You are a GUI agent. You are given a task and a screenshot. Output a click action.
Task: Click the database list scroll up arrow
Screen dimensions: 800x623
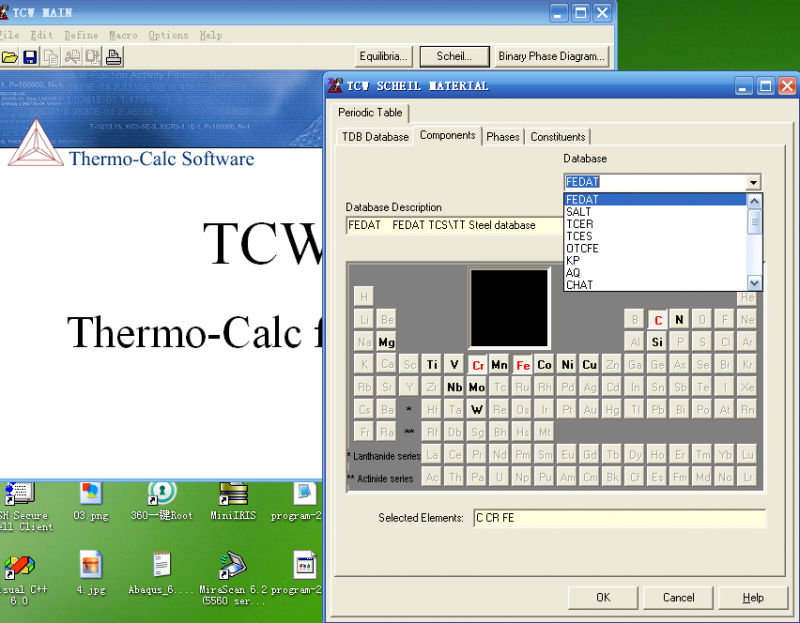point(754,201)
